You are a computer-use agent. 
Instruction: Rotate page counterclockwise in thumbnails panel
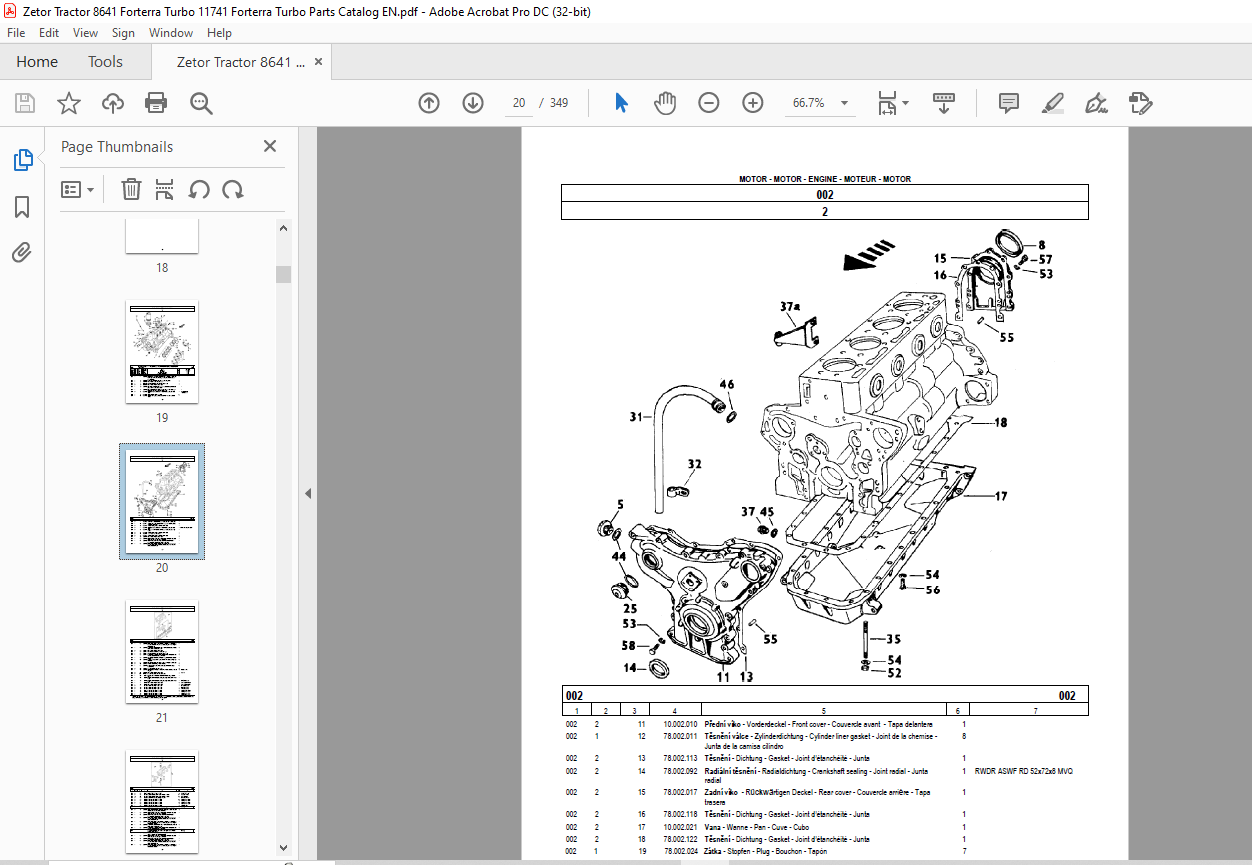(199, 189)
